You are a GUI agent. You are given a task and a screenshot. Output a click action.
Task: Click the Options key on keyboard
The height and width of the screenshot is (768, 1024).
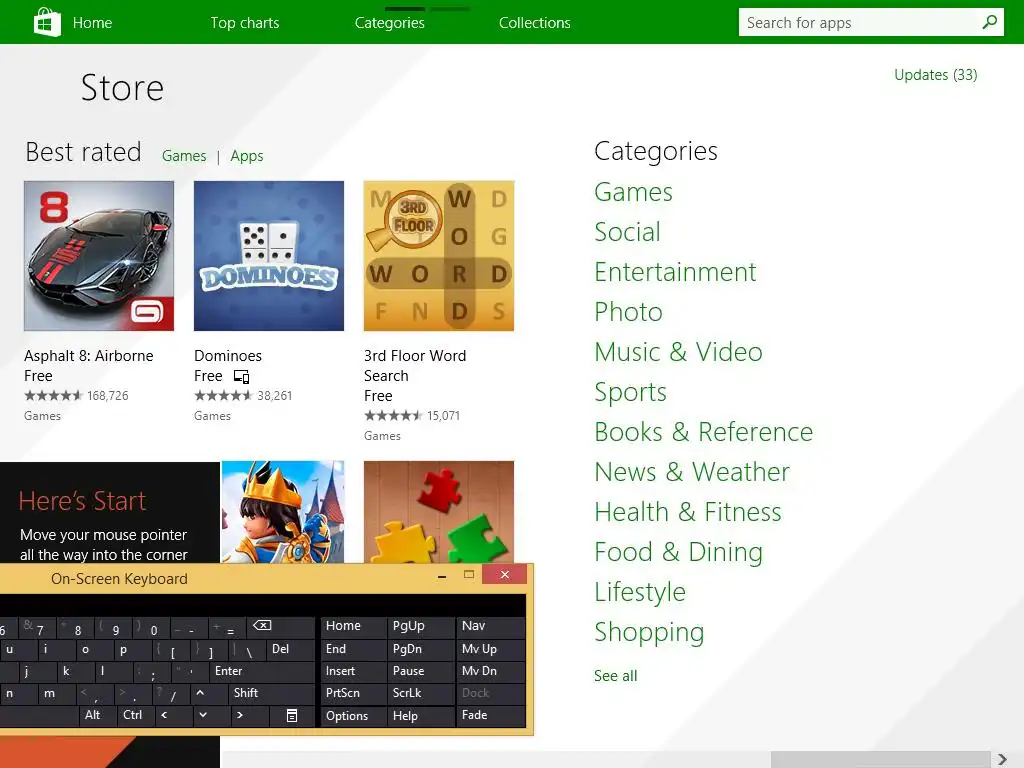click(353, 716)
